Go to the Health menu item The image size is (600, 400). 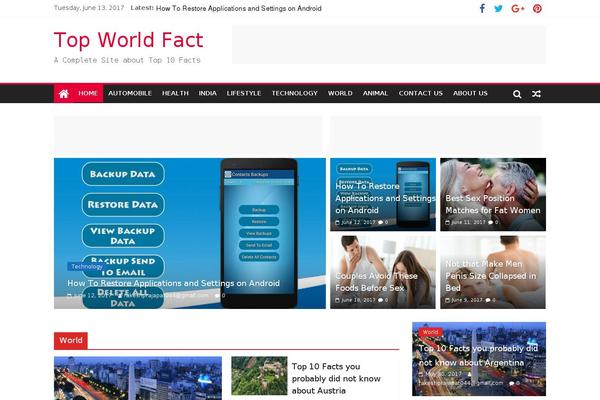[175, 93]
